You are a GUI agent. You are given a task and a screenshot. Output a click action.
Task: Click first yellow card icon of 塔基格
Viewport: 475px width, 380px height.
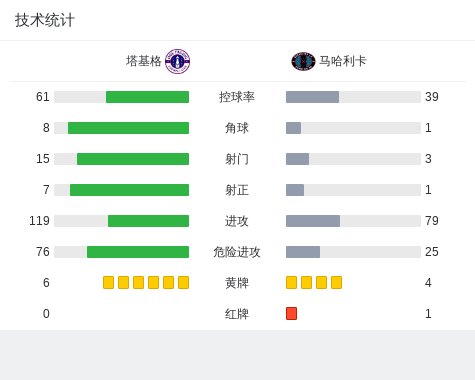point(108,283)
